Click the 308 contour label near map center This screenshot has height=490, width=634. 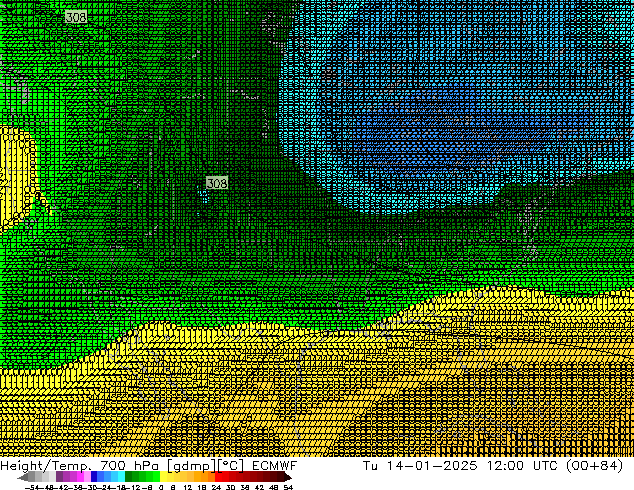[217, 183]
